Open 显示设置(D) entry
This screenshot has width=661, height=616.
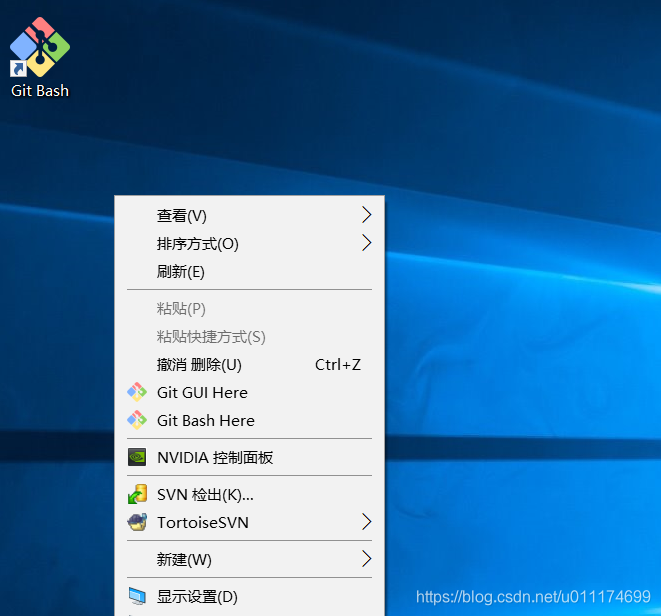[x=250, y=596]
